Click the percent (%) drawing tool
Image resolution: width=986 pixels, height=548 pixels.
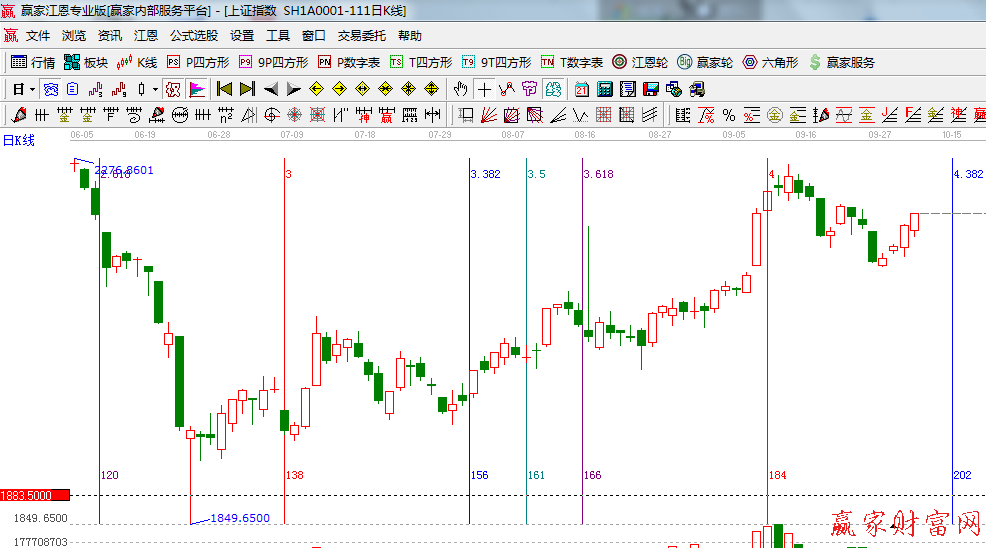click(729, 115)
